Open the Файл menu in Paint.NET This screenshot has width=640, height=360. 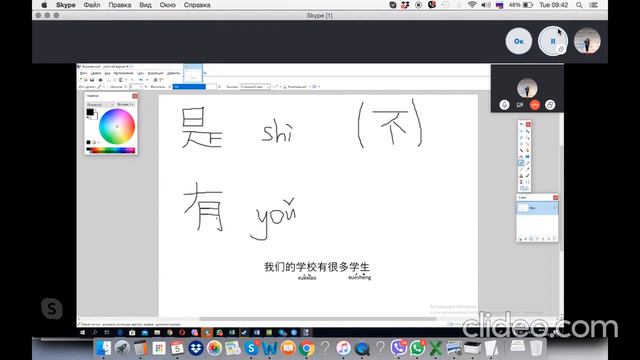[83, 73]
